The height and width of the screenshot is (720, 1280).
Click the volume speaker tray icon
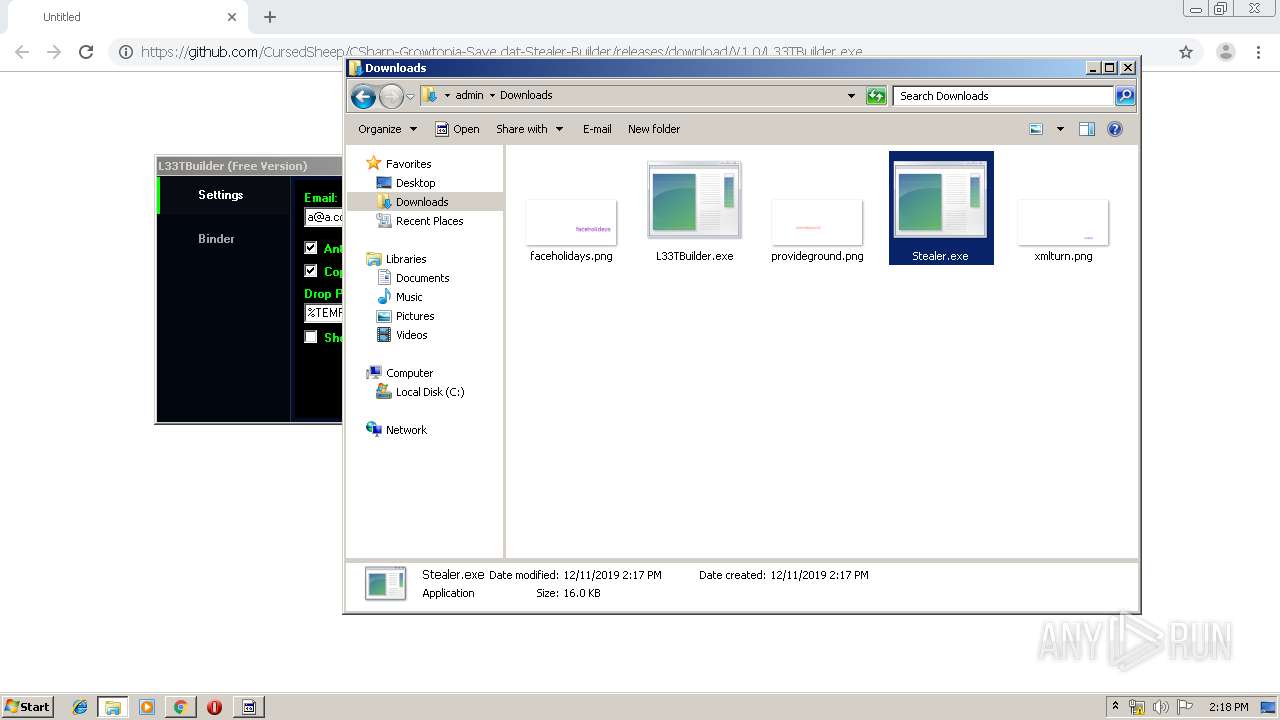tap(1161, 707)
